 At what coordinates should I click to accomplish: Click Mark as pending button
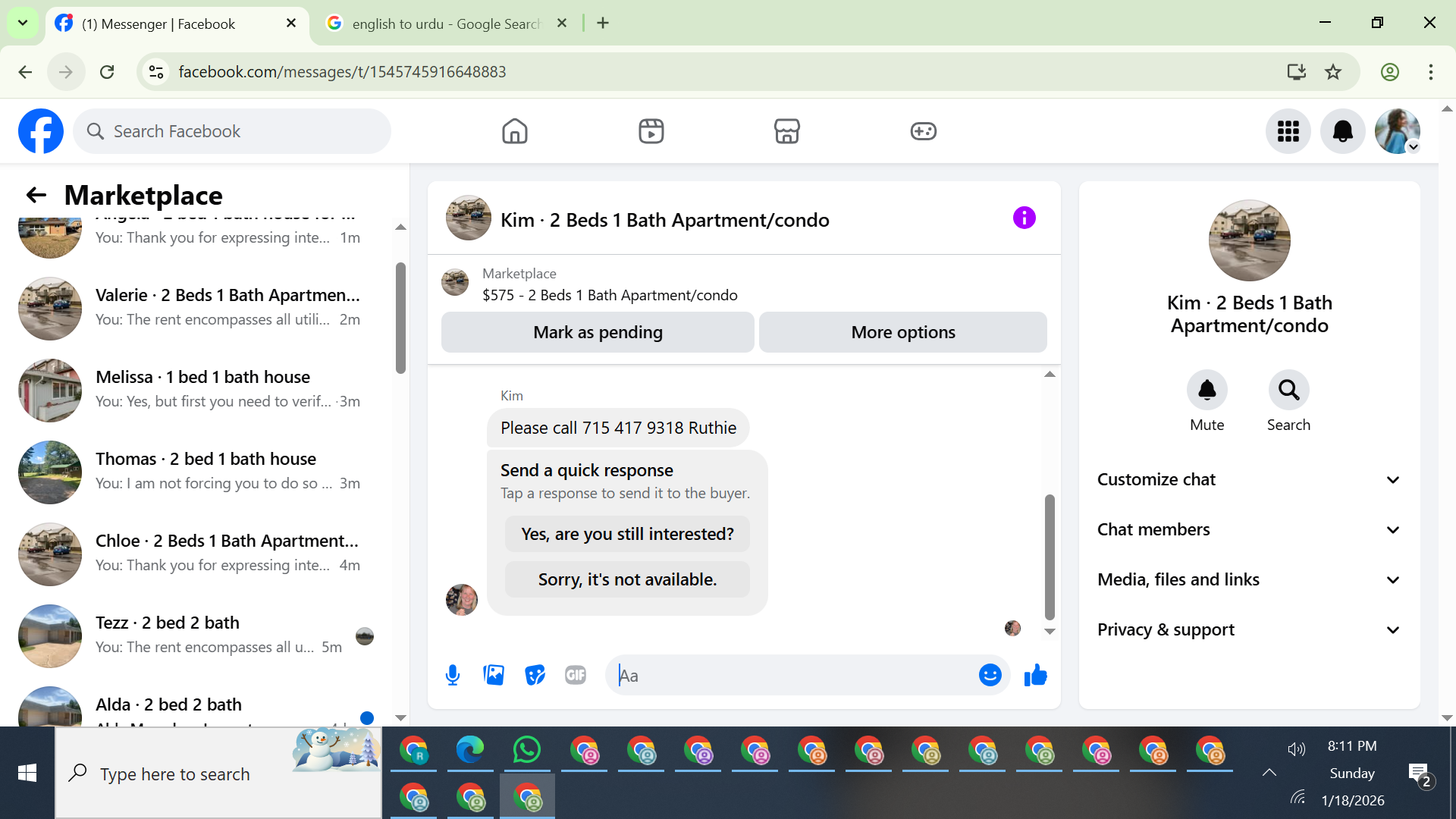point(598,332)
